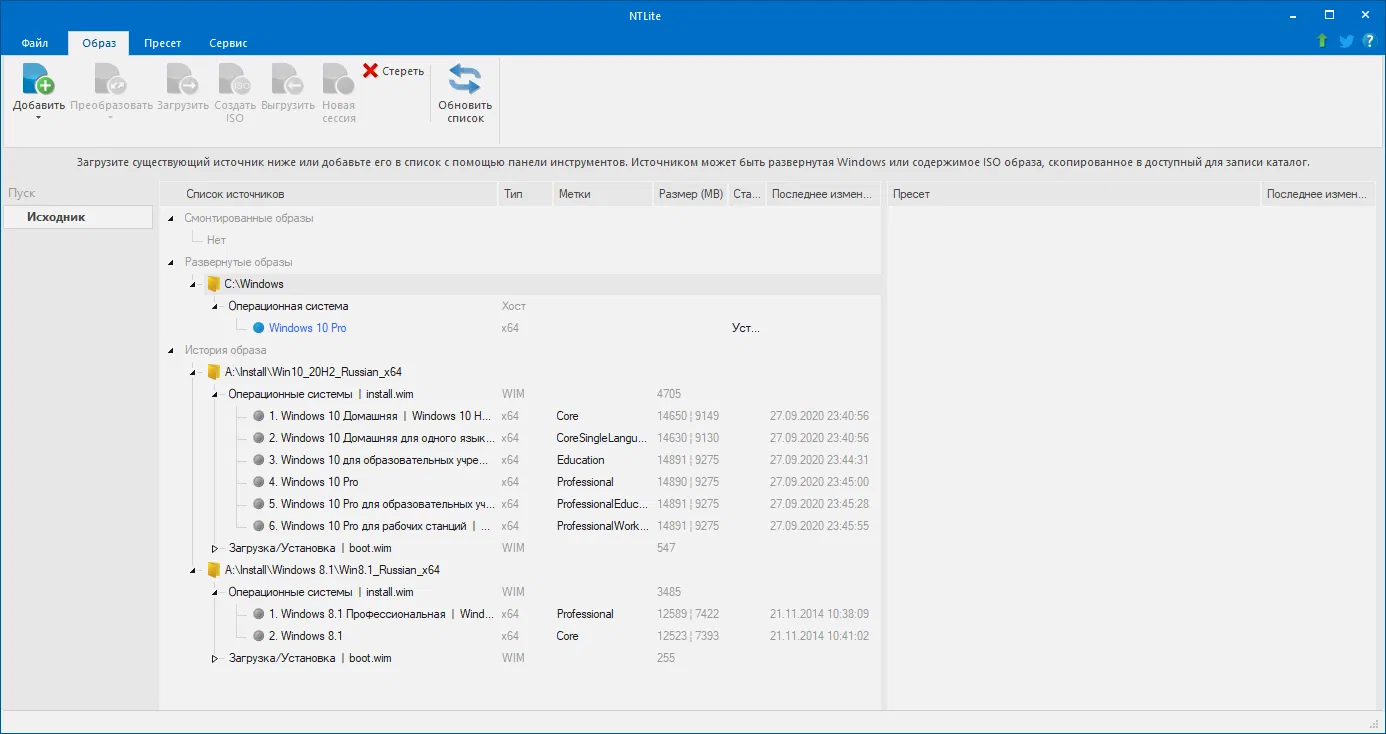Click the blue Windows 10 Pro status dot
The image size is (1386, 734).
point(258,328)
